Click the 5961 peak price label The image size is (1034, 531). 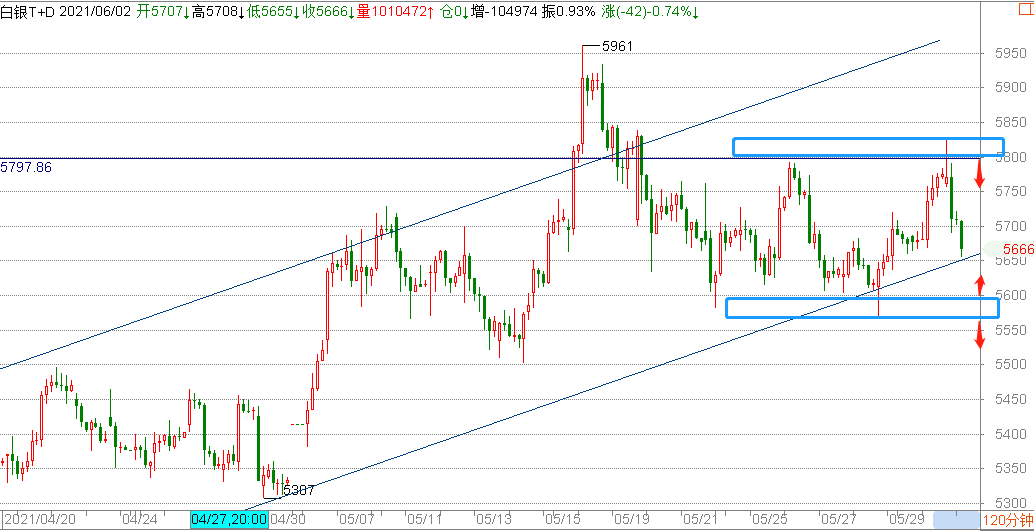pos(618,46)
